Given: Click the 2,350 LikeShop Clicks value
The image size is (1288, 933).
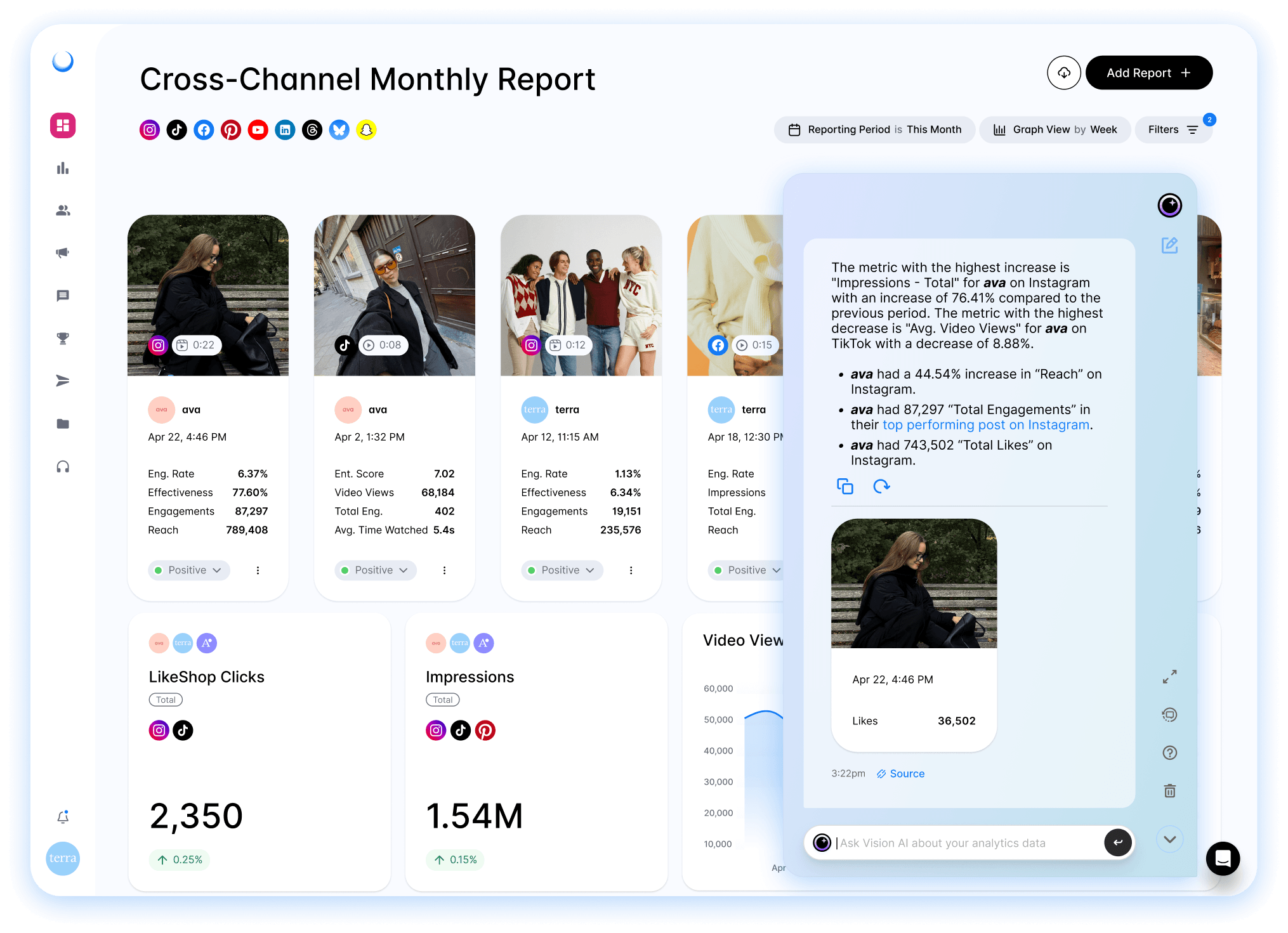Looking at the screenshot, I should tap(196, 816).
